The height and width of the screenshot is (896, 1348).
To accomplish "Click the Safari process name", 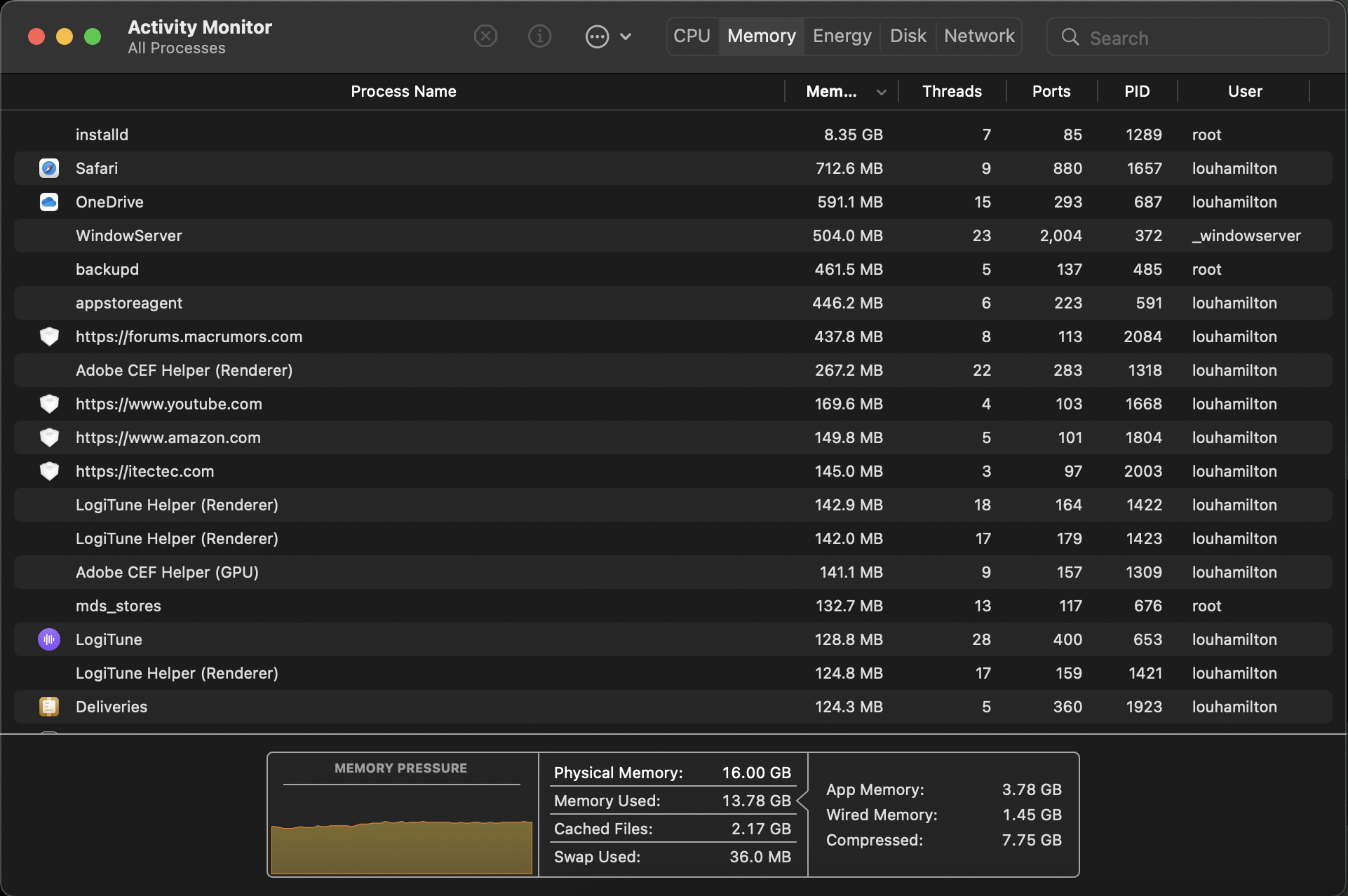I will [x=97, y=168].
